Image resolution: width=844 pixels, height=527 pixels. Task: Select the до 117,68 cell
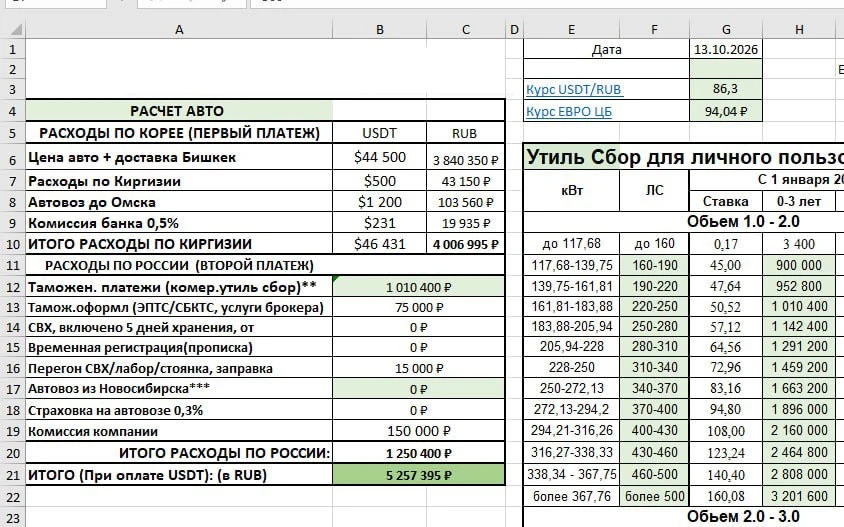572,244
